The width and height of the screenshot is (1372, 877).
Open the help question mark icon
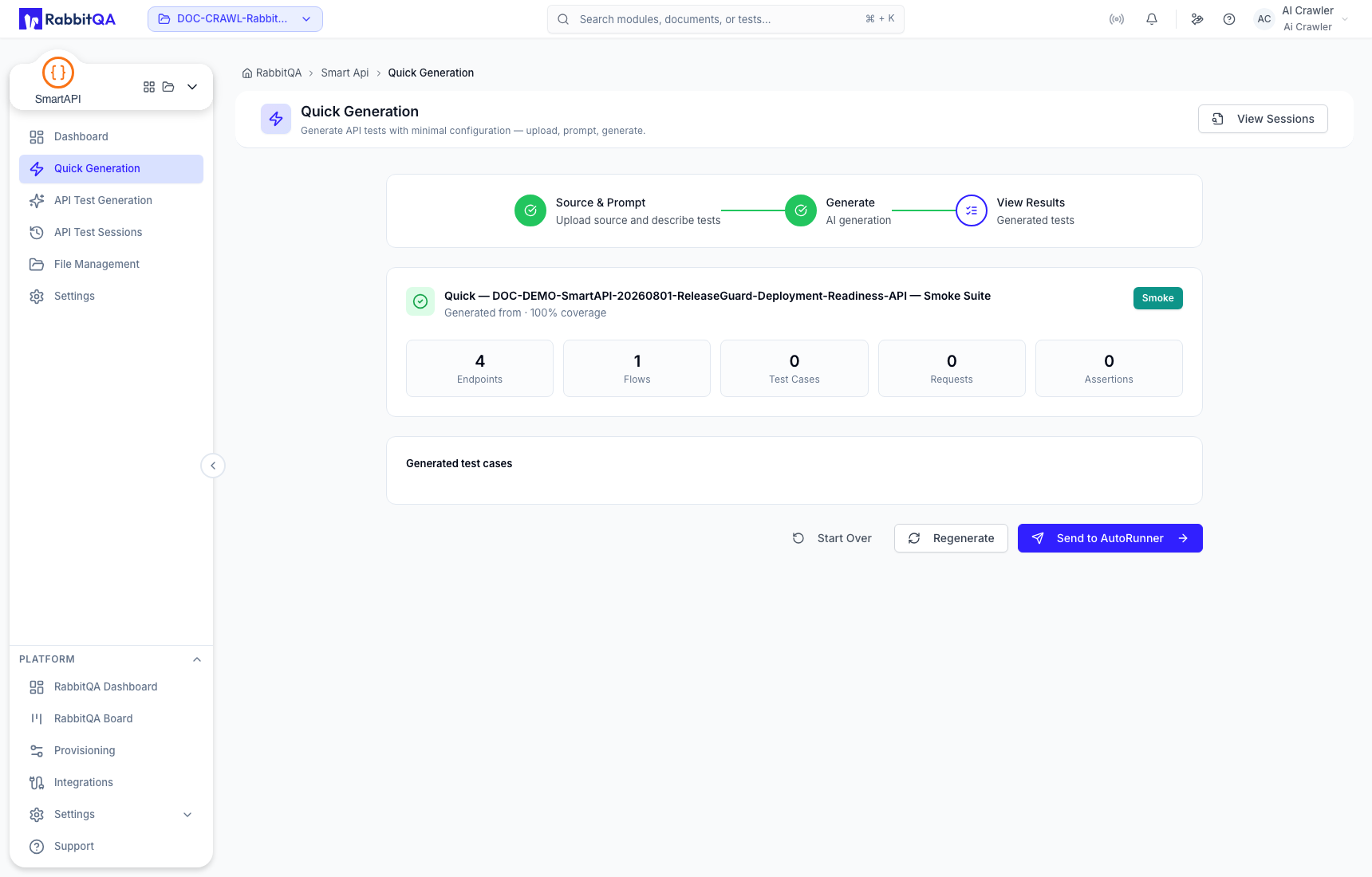pos(1229,19)
